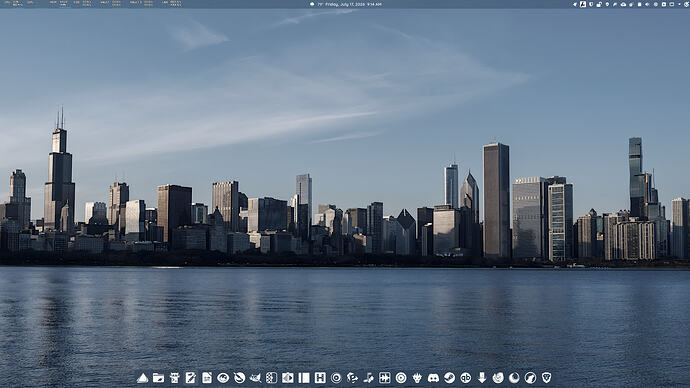The width and height of the screenshot is (690, 388).
Task: Open Firefox from the dock
Action: tap(498, 377)
